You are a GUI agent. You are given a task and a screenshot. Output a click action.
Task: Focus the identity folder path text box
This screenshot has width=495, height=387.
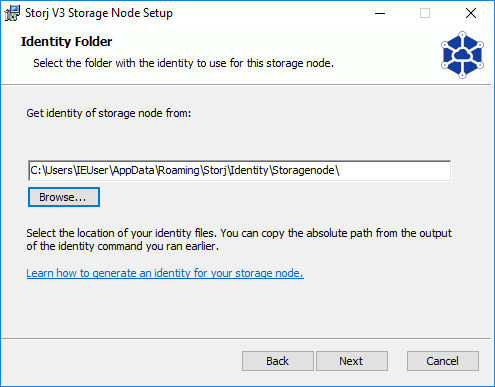coord(239,171)
